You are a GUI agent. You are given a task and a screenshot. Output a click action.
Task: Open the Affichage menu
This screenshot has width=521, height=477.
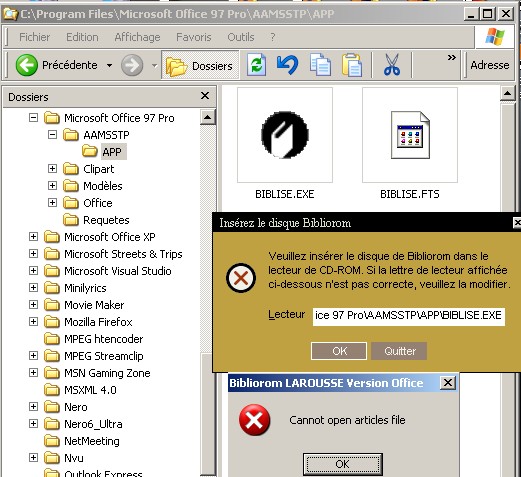137,37
